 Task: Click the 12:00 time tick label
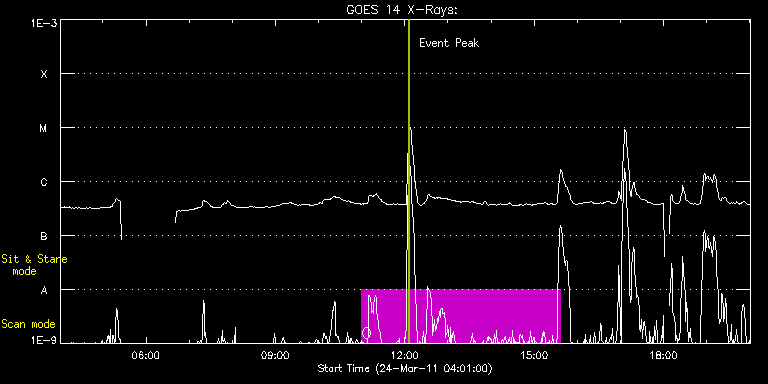coord(405,355)
